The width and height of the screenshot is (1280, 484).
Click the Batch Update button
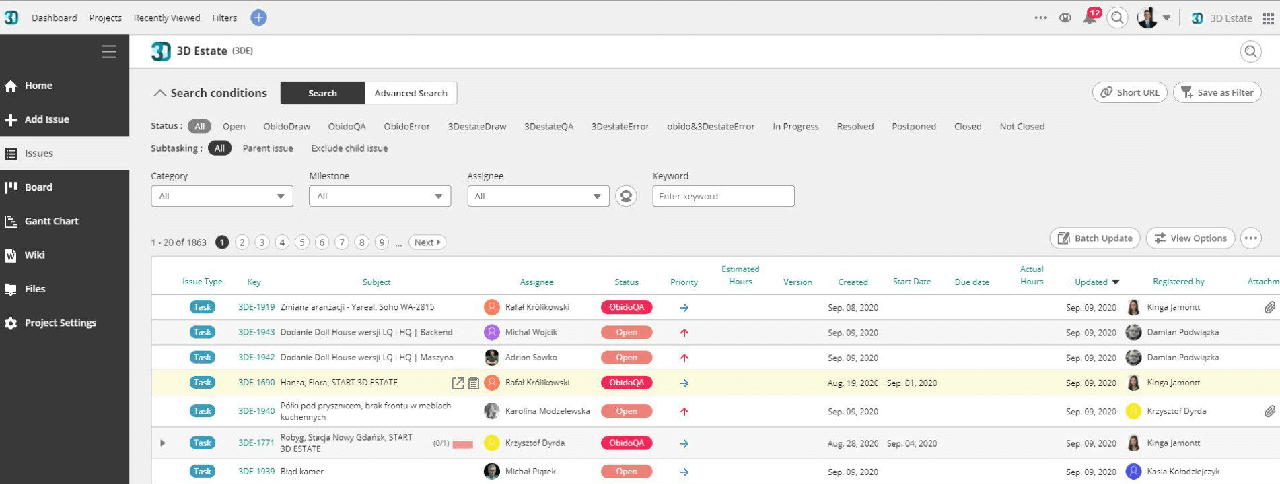[x=1095, y=238]
